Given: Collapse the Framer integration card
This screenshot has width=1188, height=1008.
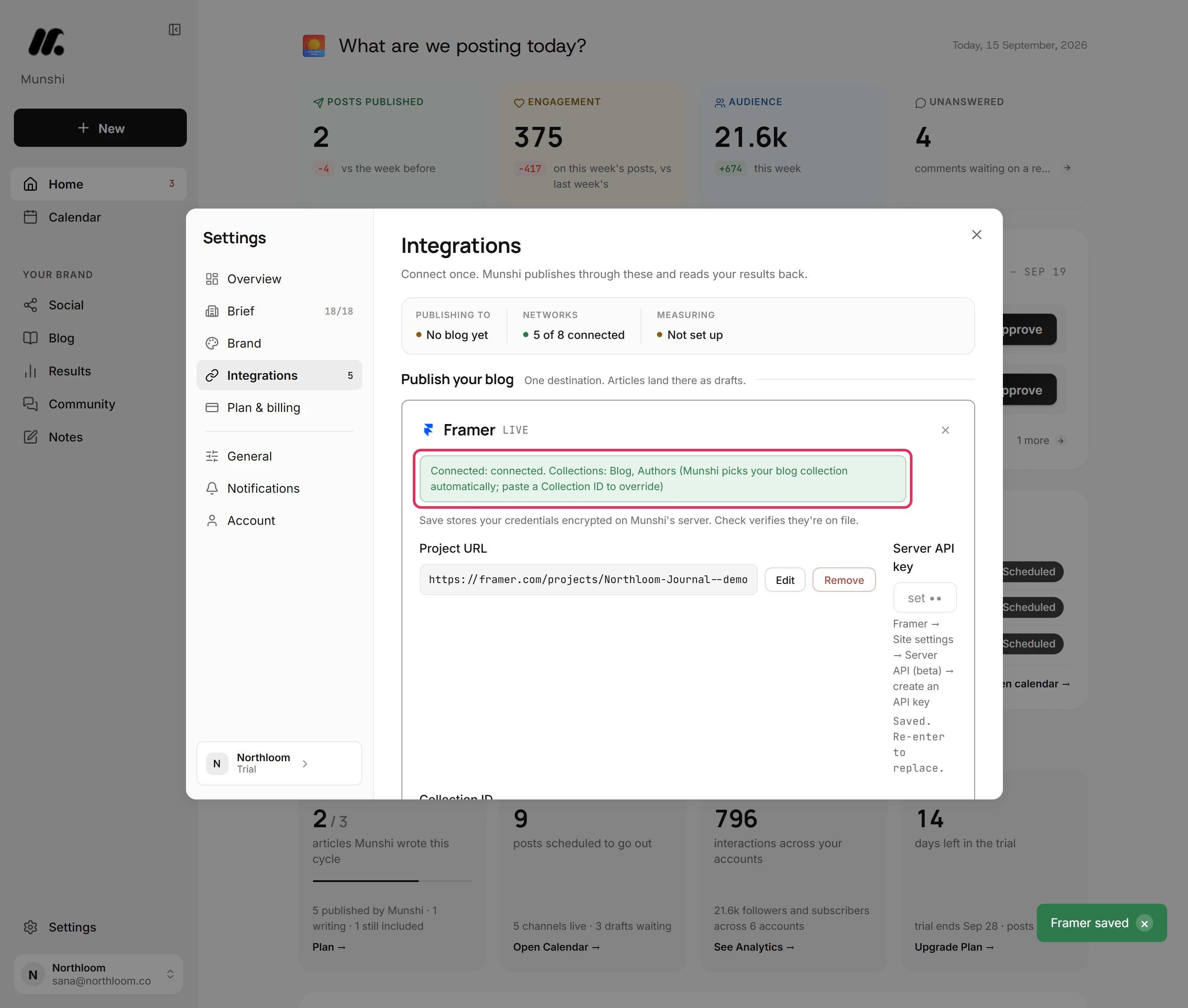Looking at the screenshot, I should [945, 430].
